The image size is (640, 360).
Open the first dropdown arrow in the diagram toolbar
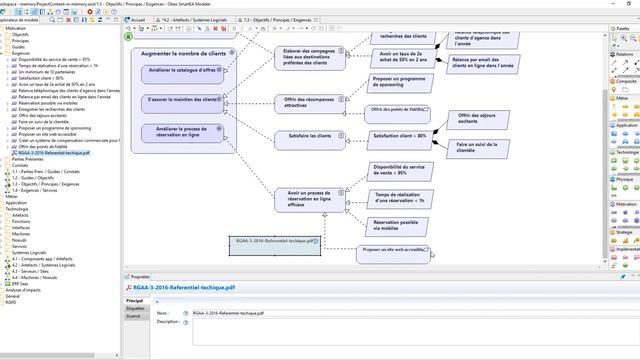click(x=134, y=29)
